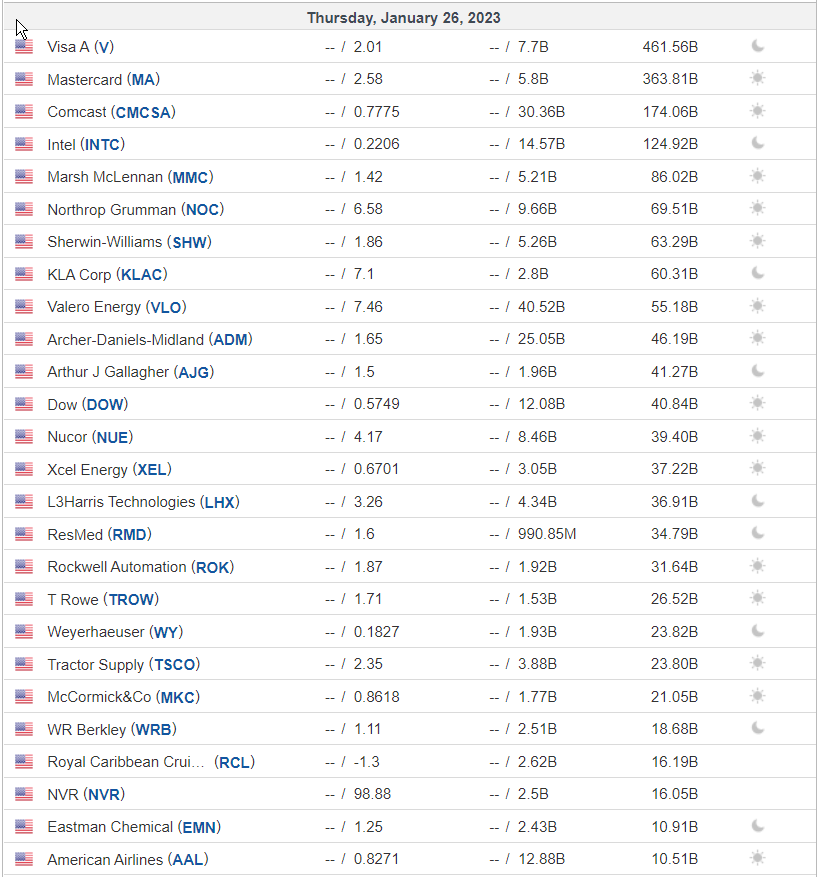Open the INTC ticker link
Viewport: 823px width, 877px height.
102,145
